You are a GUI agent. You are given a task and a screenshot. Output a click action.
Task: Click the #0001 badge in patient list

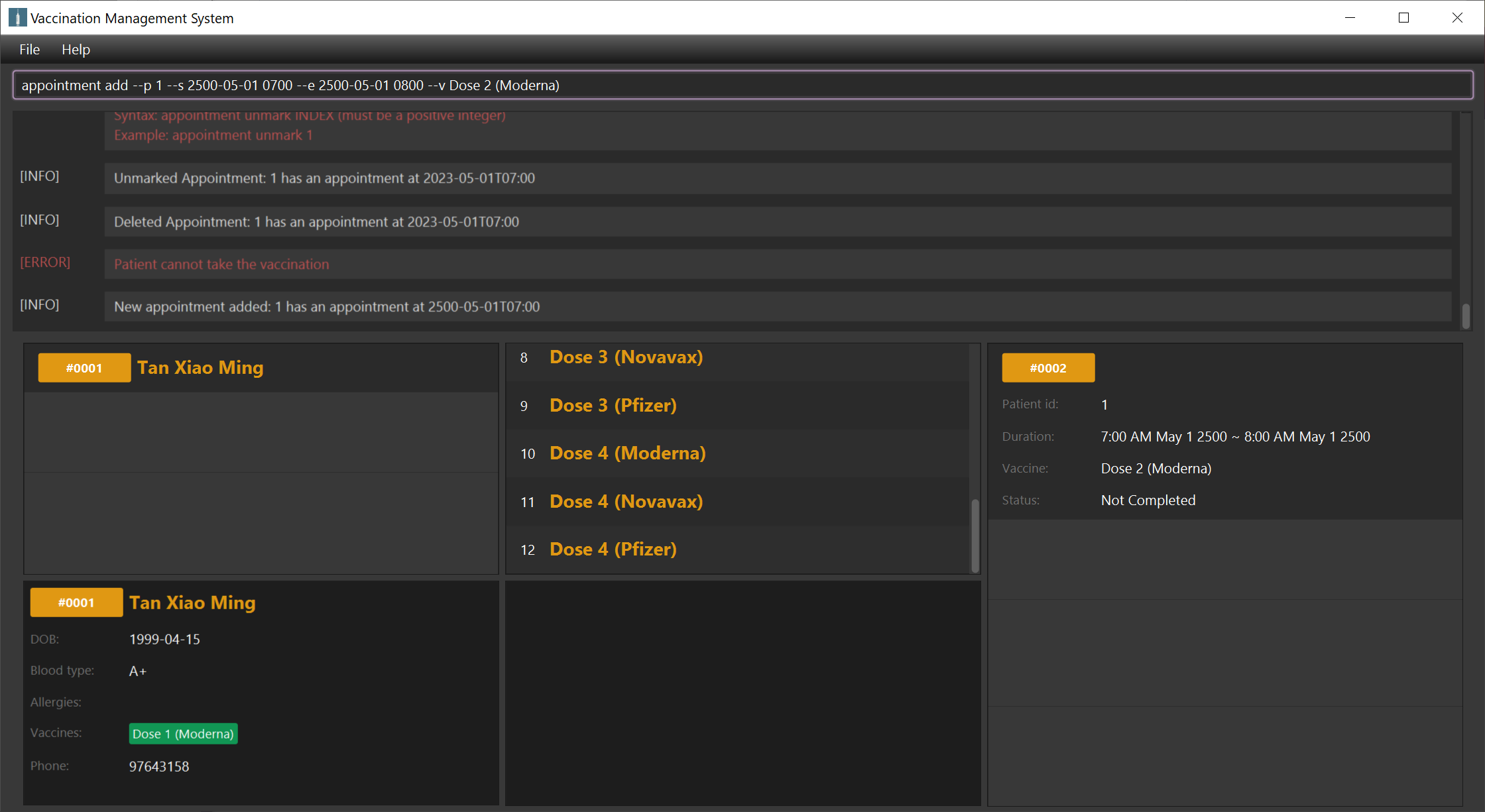pos(84,368)
